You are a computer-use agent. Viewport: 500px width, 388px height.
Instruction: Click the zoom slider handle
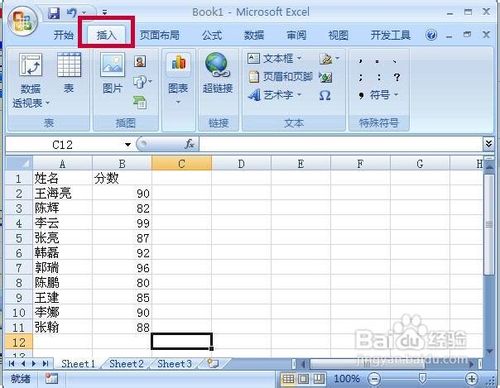(422, 379)
